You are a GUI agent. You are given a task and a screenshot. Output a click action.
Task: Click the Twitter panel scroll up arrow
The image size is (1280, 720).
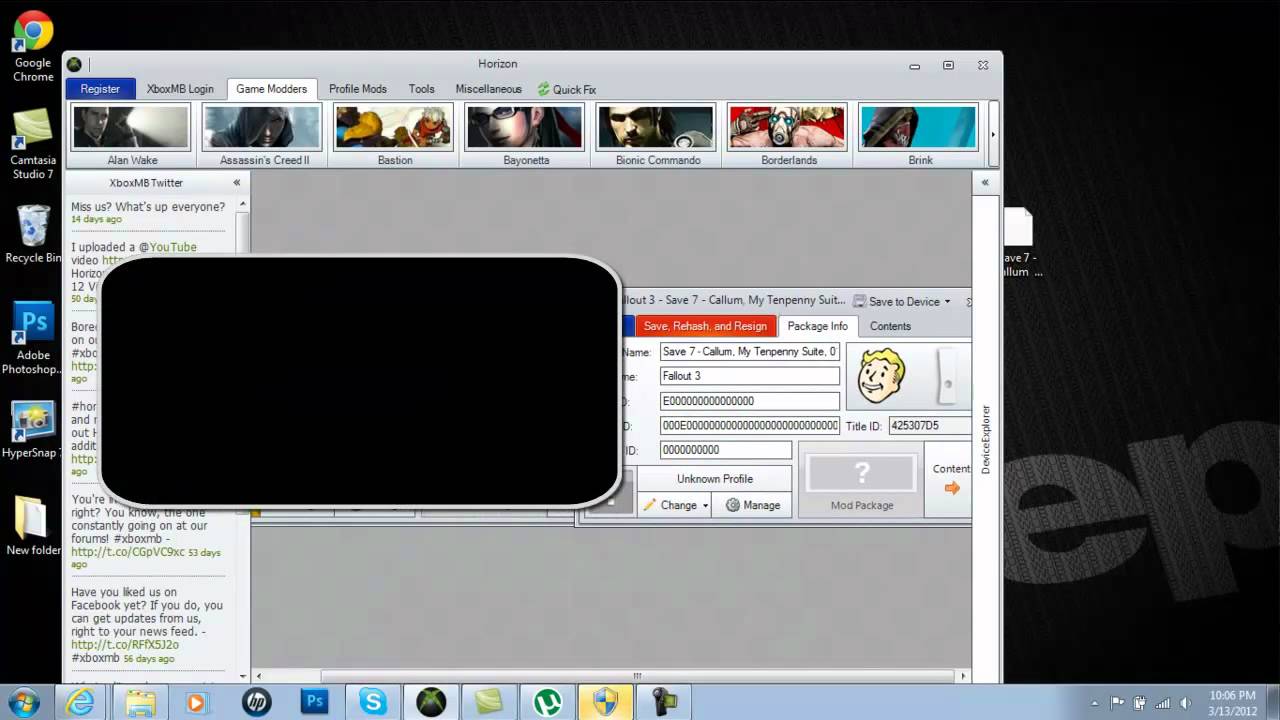pyautogui.click(x=242, y=204)
